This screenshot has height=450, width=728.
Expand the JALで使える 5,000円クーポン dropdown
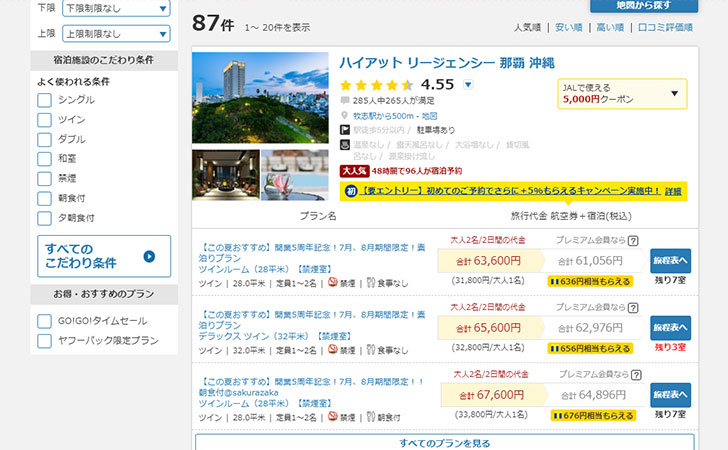[622, 94]
